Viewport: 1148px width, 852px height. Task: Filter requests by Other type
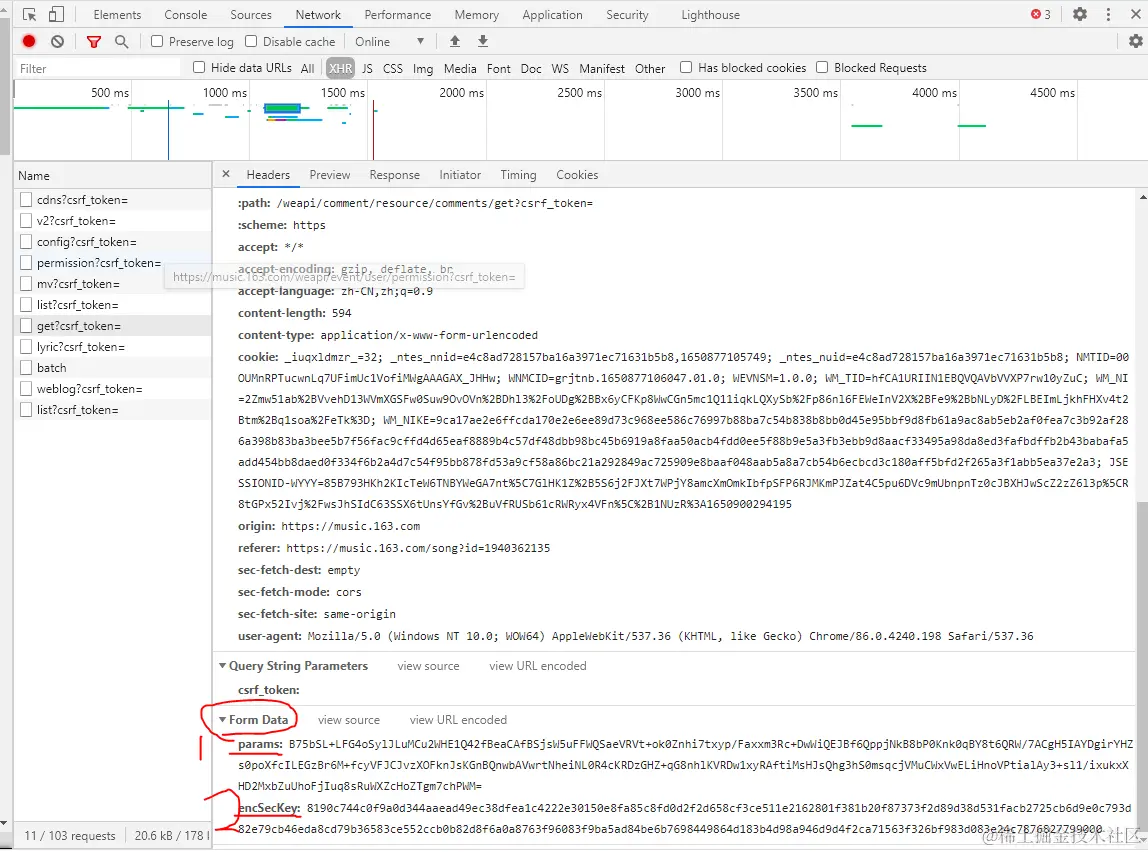(650, 68)
